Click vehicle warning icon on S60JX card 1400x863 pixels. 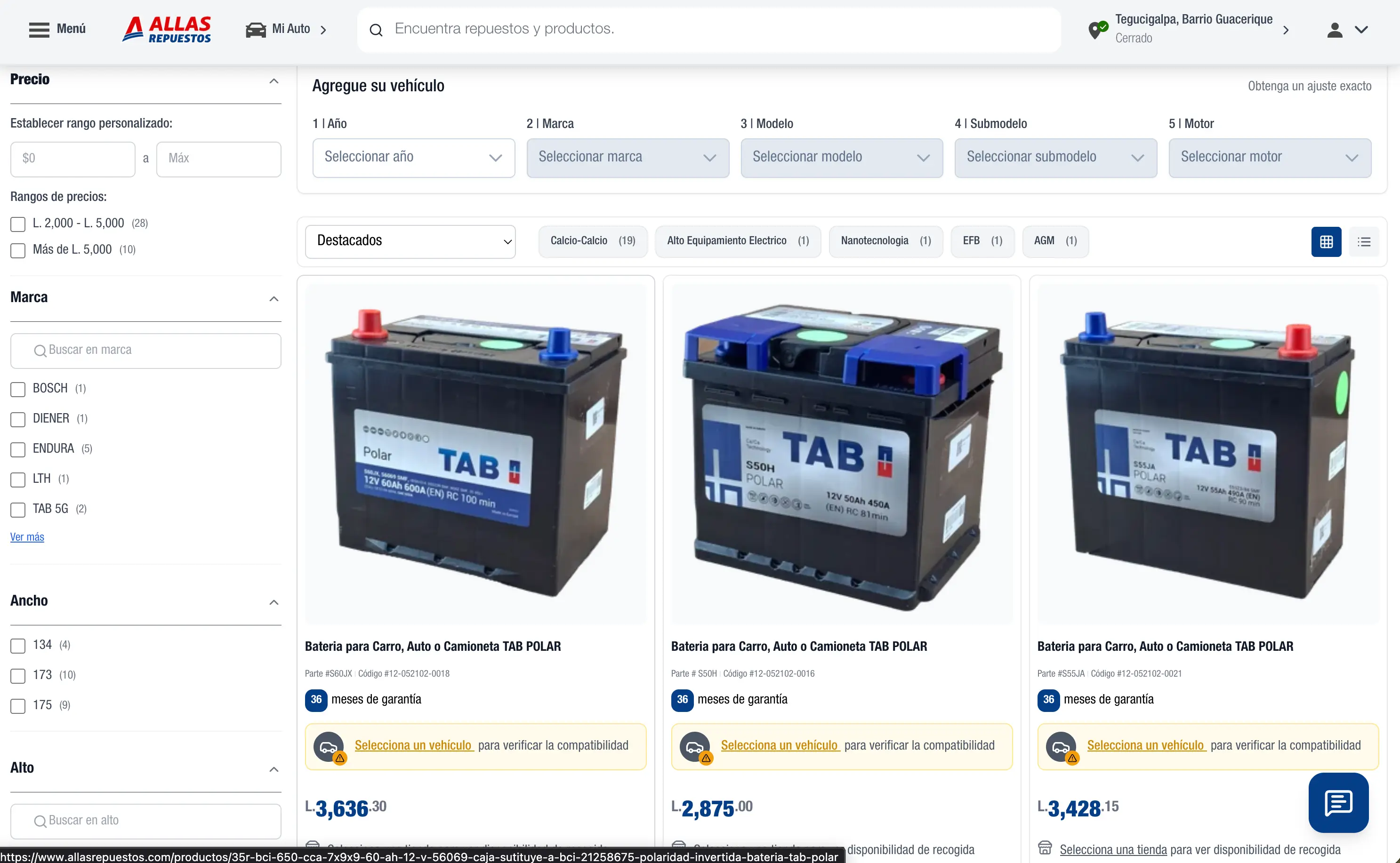coord(329,747)
